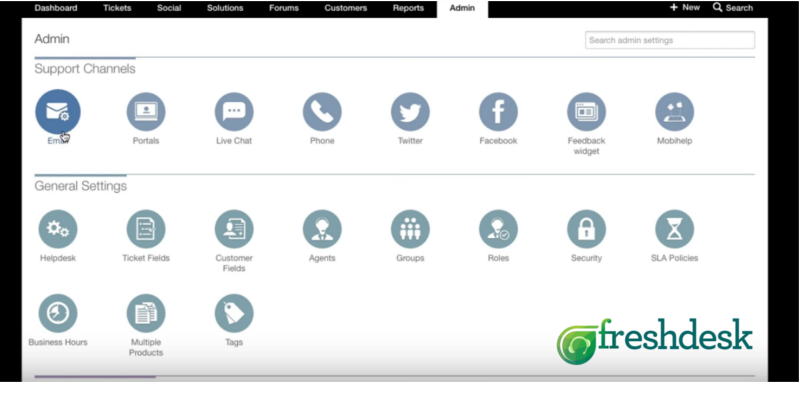Viewport: 800px width, 400px height.
Task: Open the Security padlock icon
Action: (x=586, y=229)
